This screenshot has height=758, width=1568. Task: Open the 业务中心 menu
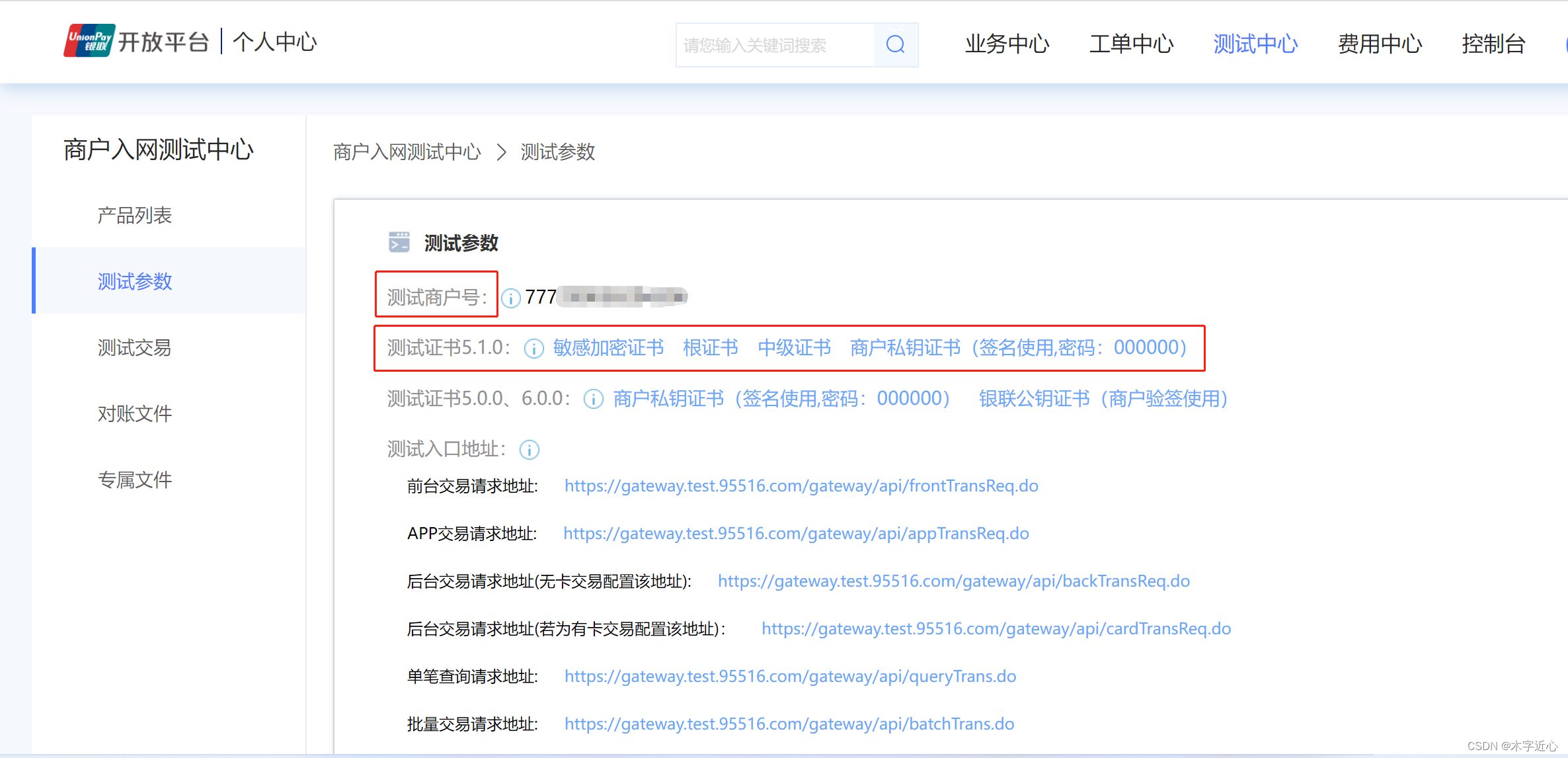[x=1006, y=44]
